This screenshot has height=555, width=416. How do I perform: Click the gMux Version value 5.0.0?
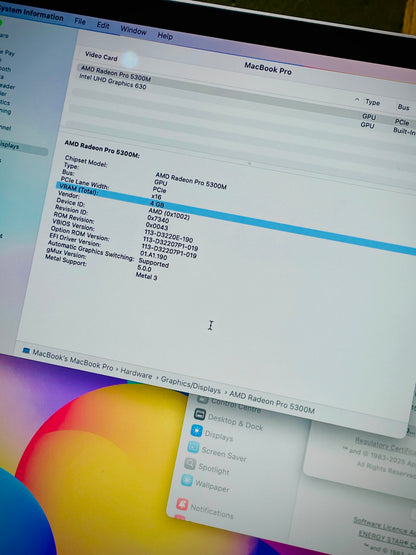point(144,269)
